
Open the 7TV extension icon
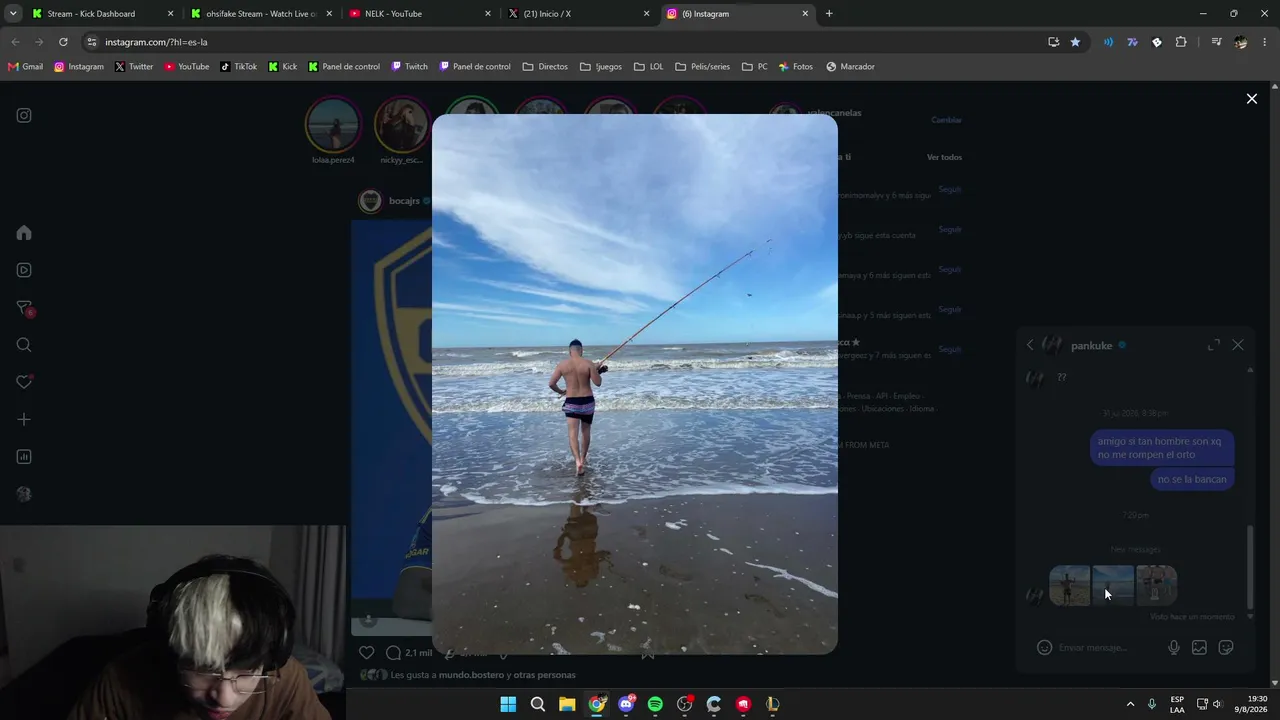1132,42
